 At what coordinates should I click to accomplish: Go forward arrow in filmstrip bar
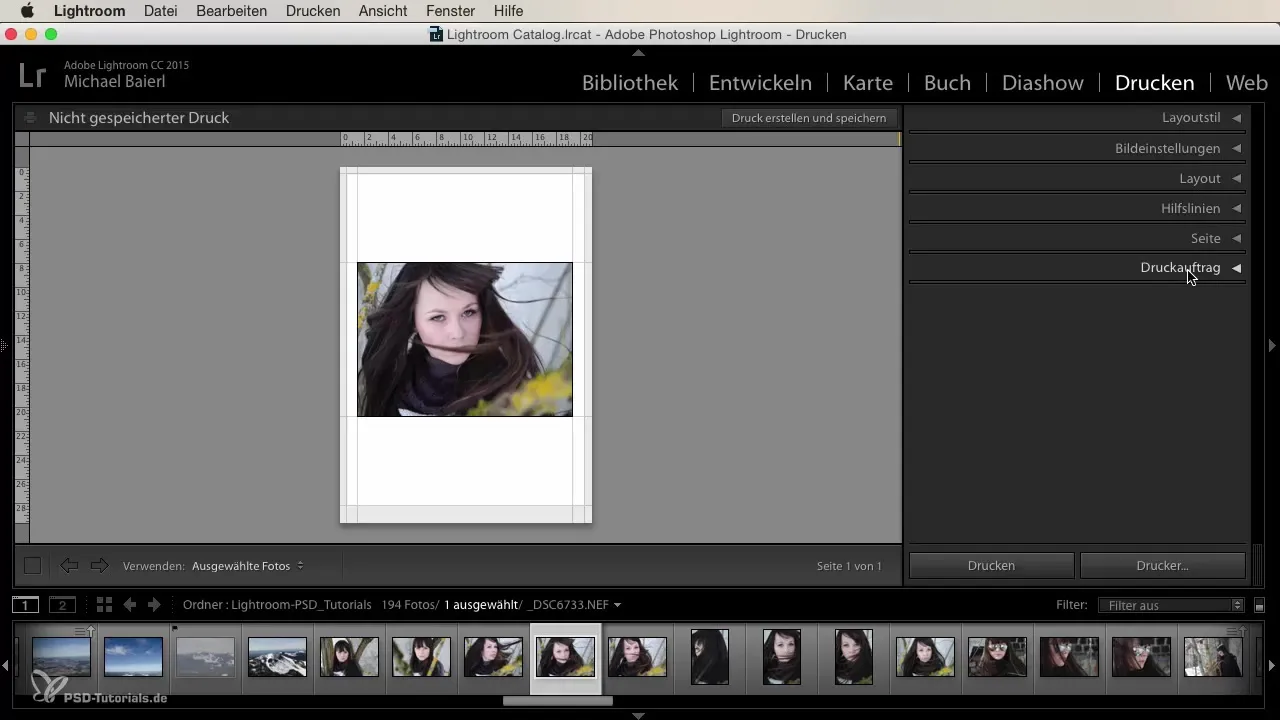click(x=154, y=605)
